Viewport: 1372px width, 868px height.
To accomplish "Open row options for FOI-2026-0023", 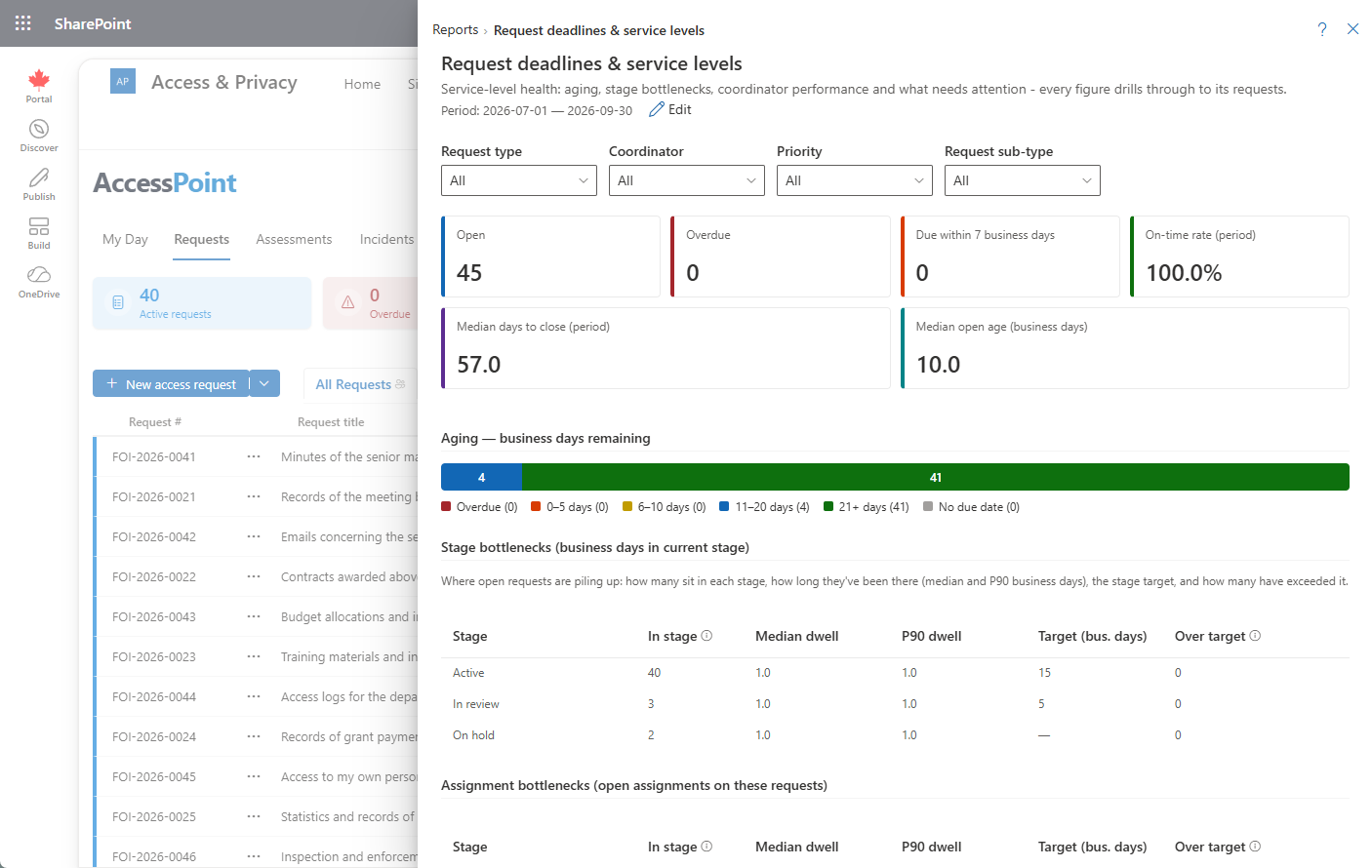I will point(254,656).
